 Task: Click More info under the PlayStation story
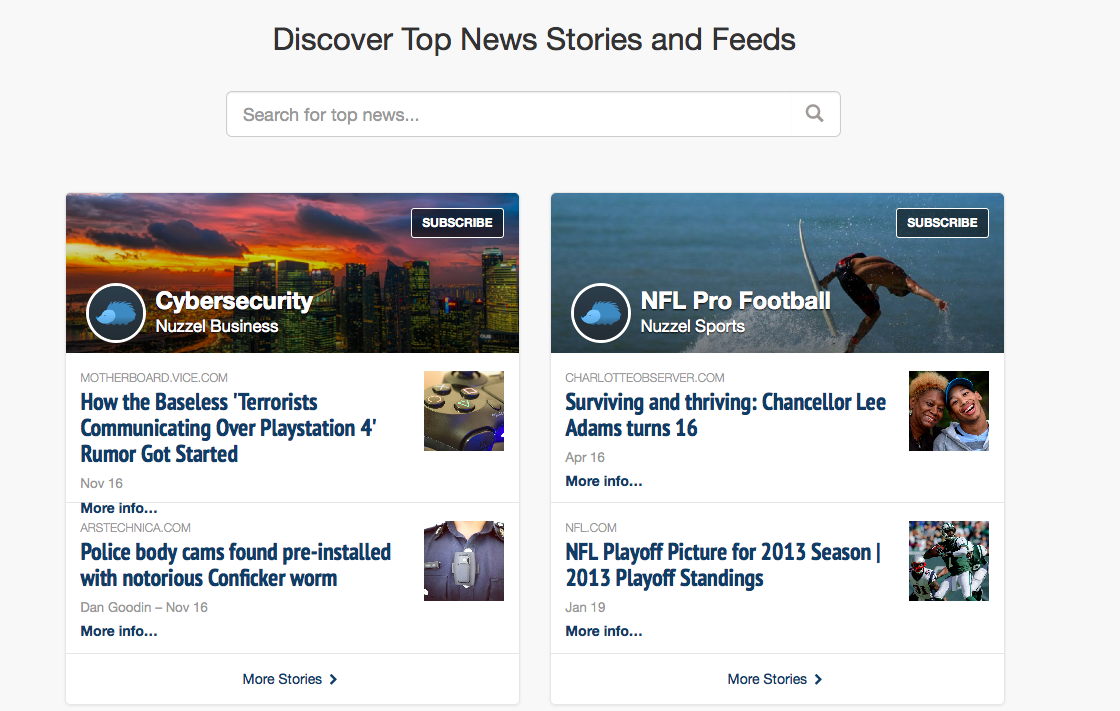point(118,507)
